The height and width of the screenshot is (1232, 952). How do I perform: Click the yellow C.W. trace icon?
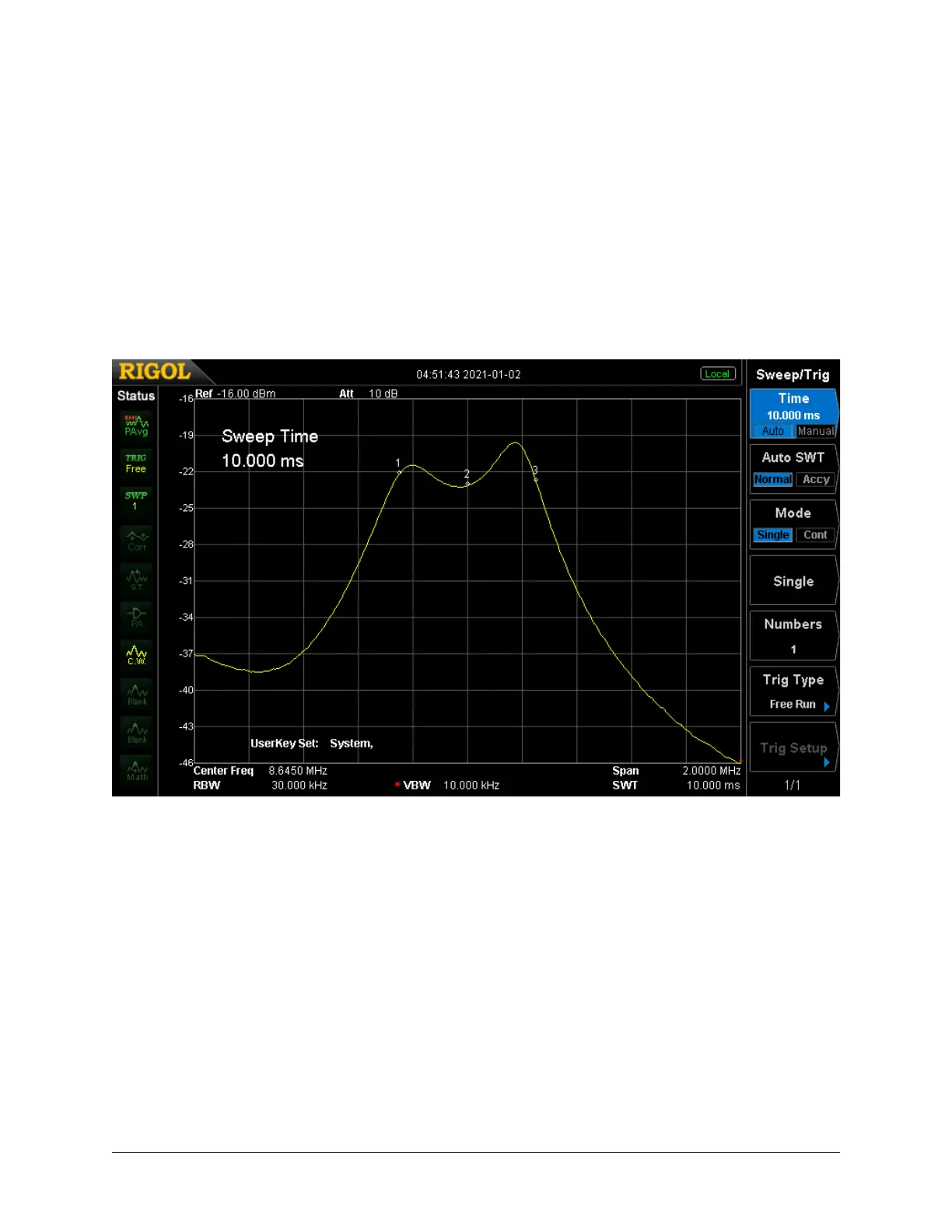click(136, 655)
